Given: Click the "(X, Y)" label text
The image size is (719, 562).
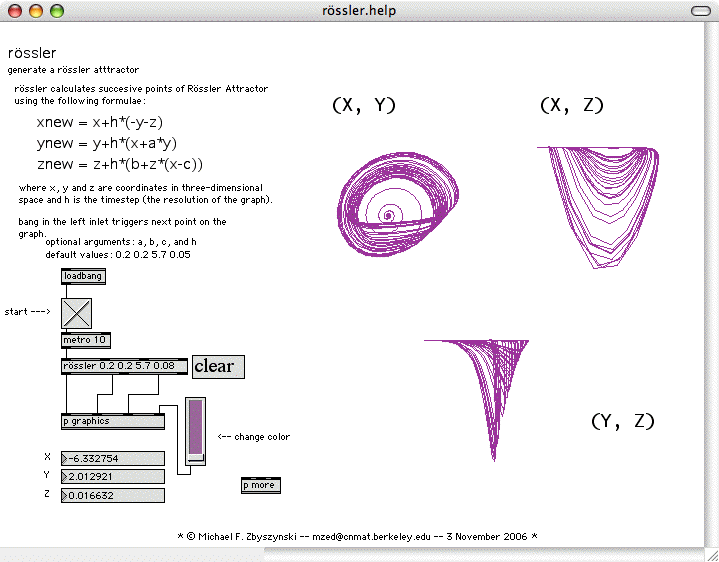Looking at the screenshot, I should coord(364,105).
